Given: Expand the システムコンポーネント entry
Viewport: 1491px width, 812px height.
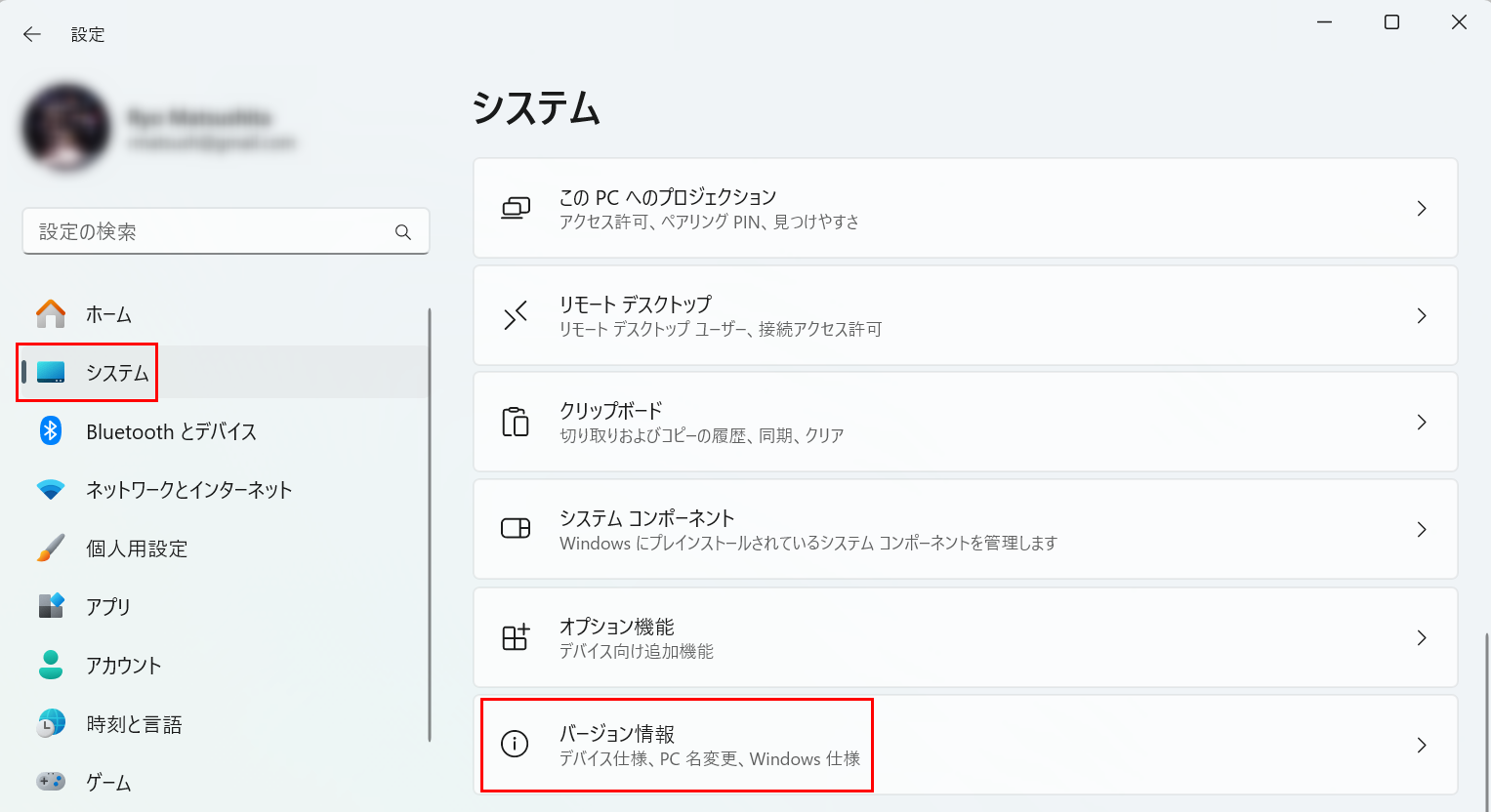Looking at the screenshot, I should tap(1423, 529).
